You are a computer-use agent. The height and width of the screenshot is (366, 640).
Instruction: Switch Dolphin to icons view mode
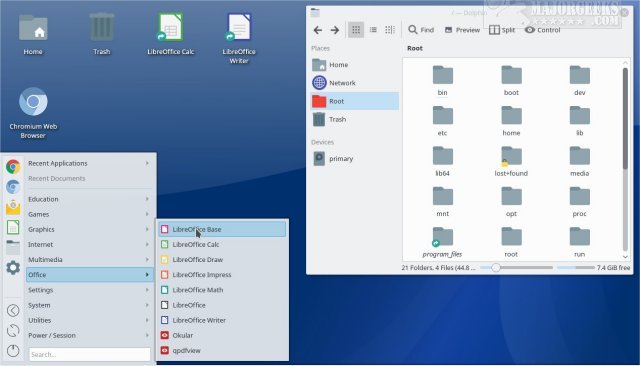click(x=356, y=30)
